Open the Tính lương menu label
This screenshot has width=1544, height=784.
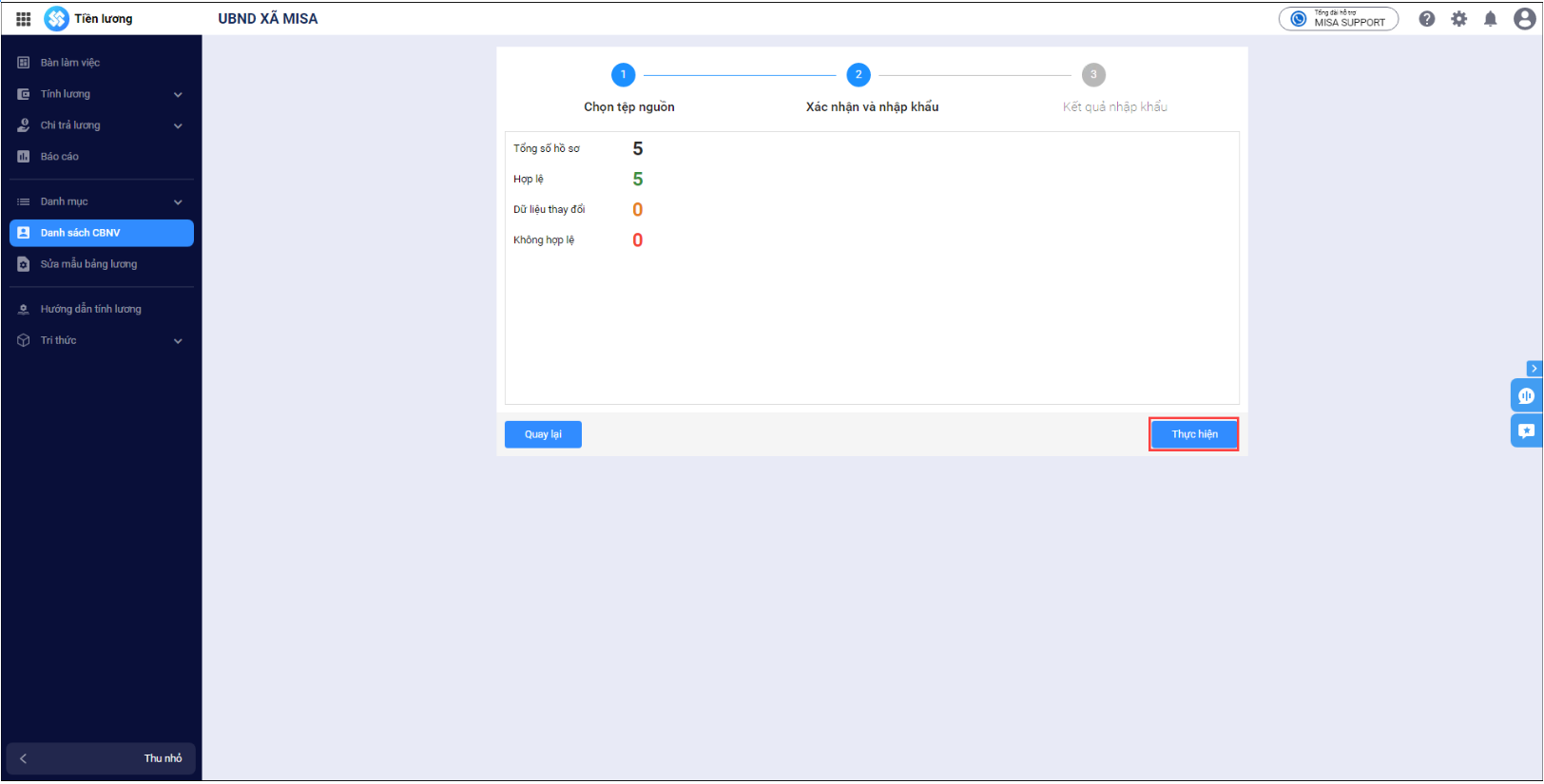pos(66,94)
